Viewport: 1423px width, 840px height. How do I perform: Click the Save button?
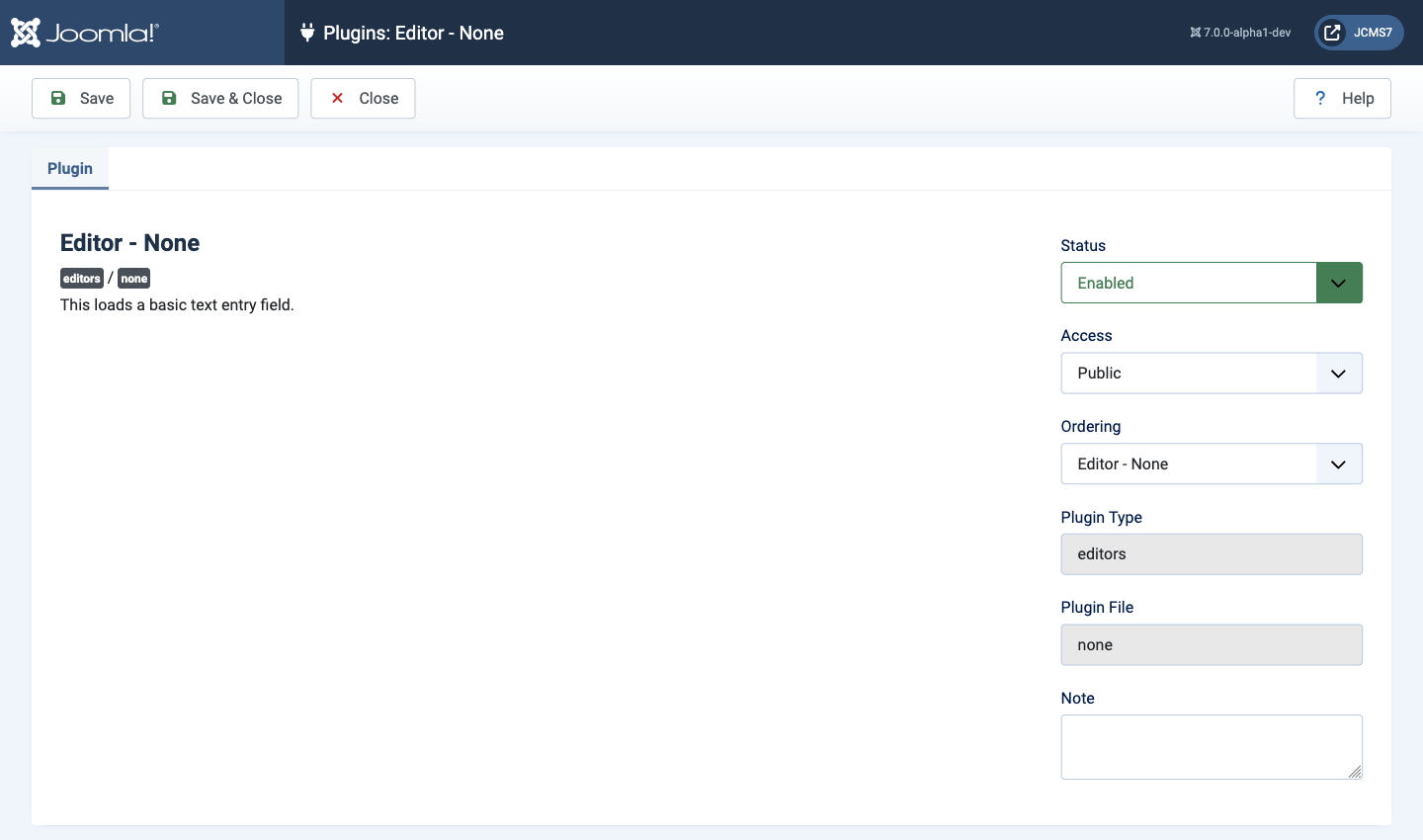(x=81, y=98)
